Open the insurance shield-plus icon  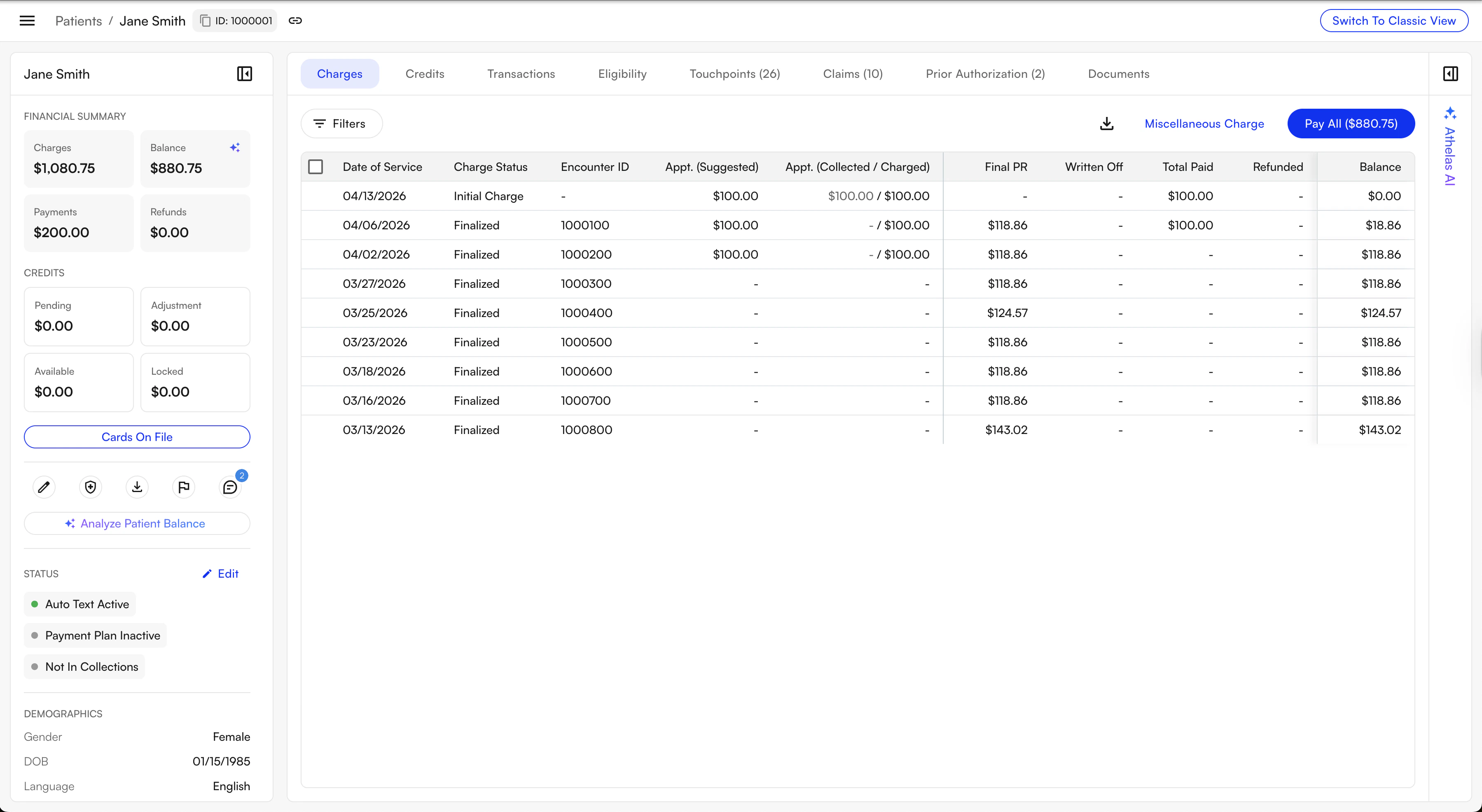tap(90, 487)
